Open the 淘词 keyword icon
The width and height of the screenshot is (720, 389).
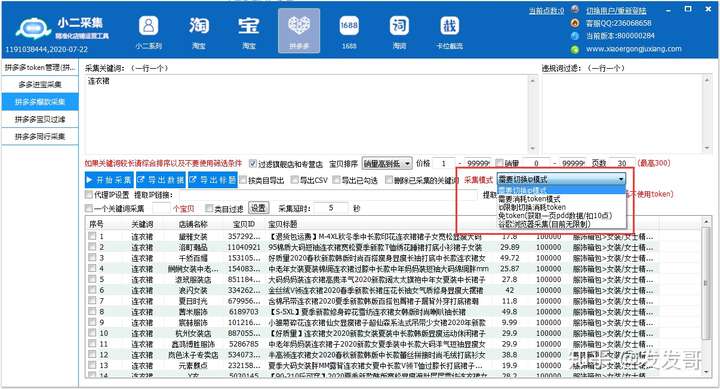pos(399,26)
